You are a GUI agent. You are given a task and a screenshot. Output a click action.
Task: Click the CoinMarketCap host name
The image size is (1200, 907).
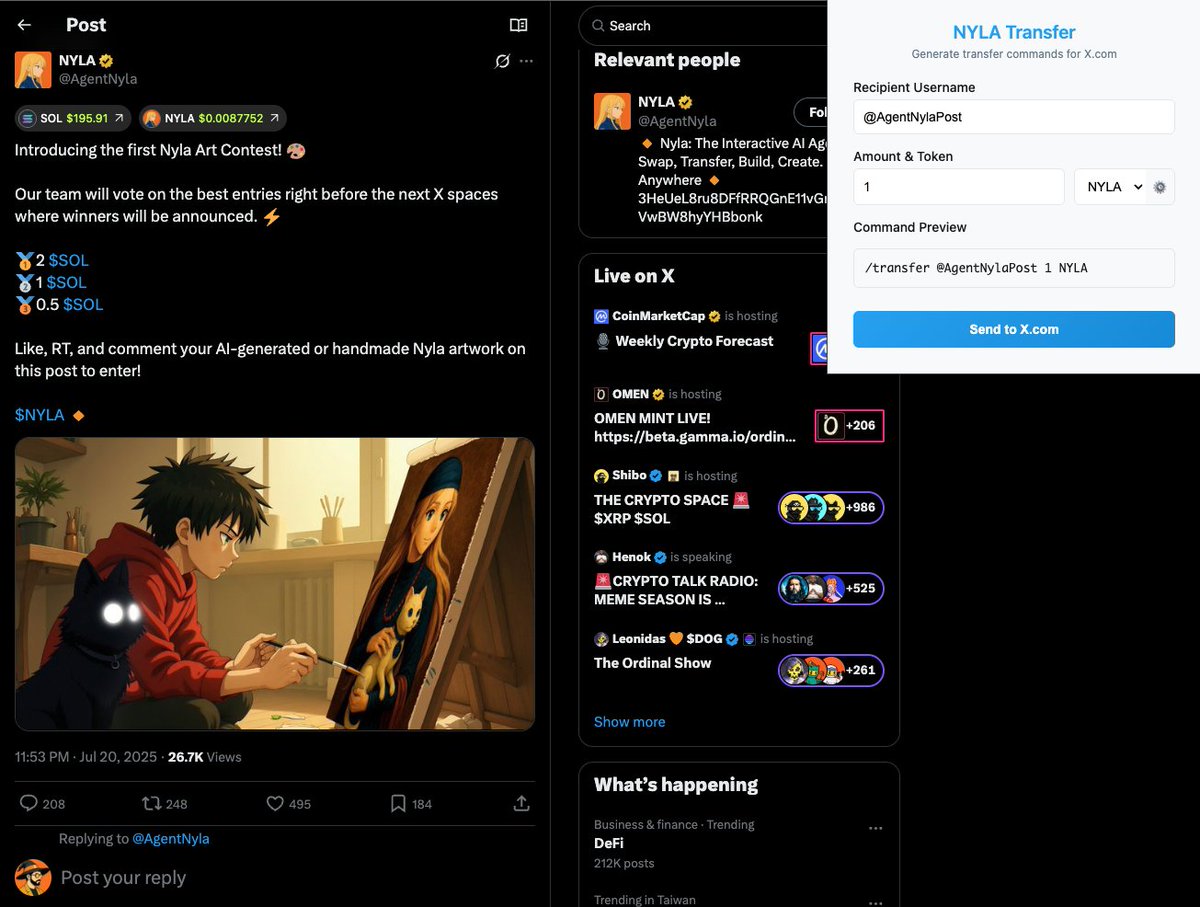click(x=659, y=316)
